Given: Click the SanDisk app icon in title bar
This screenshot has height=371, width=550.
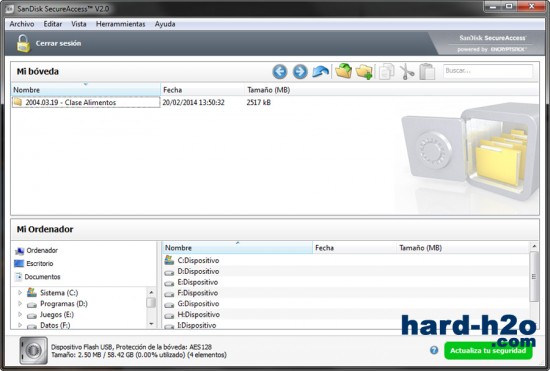Looking at the screenshot, I should (10, 8).
